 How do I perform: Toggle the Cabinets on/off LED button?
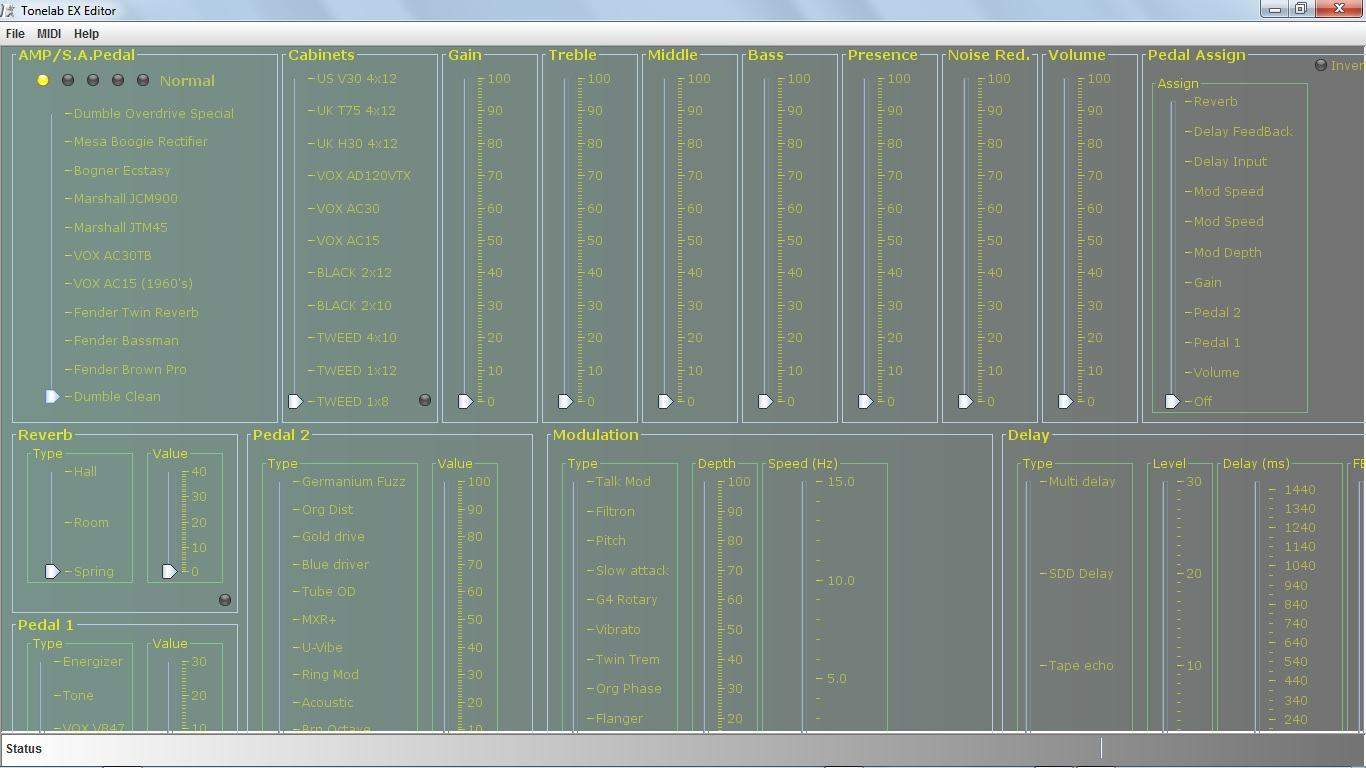pos(425,400)
